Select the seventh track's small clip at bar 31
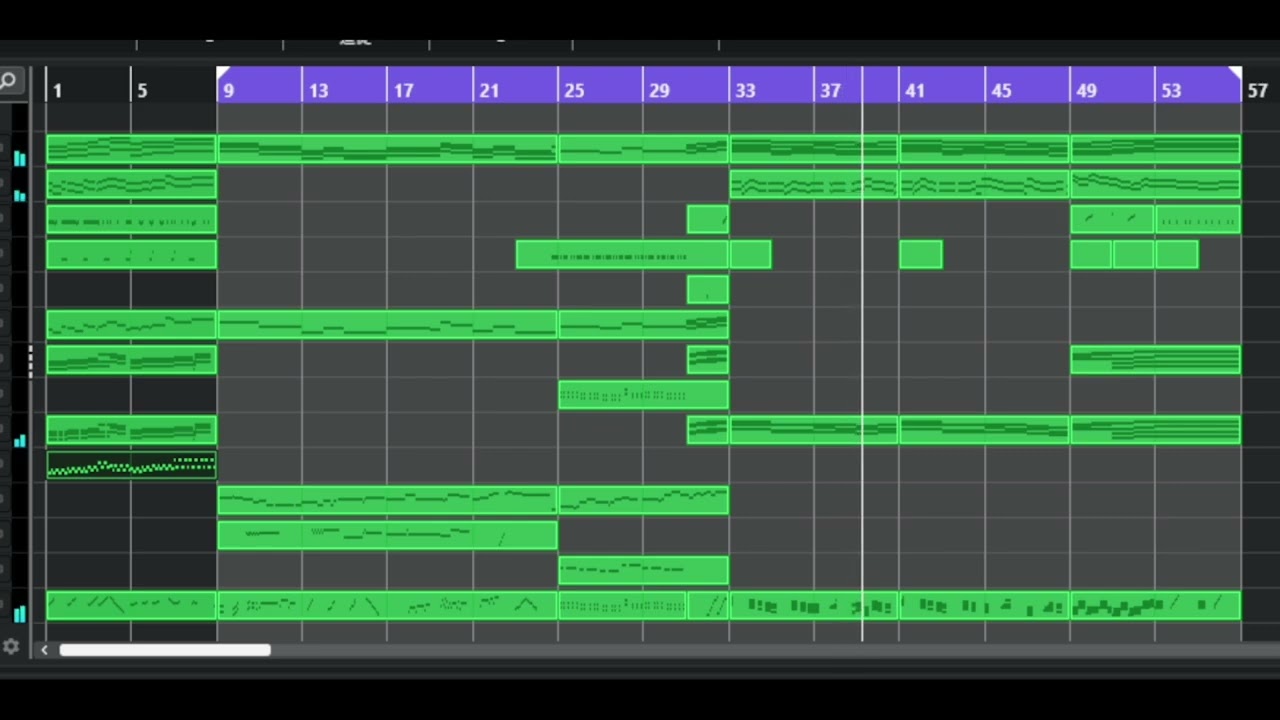This screenshot has width=1280, height=720. pos(708,360)
